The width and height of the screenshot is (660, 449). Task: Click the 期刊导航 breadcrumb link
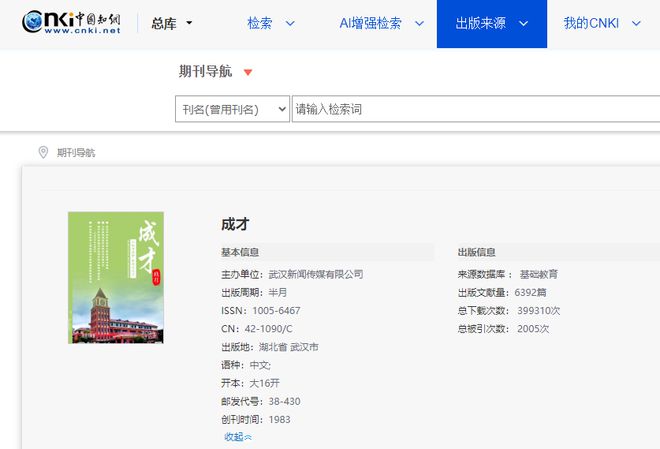click(x=76, y=152)
